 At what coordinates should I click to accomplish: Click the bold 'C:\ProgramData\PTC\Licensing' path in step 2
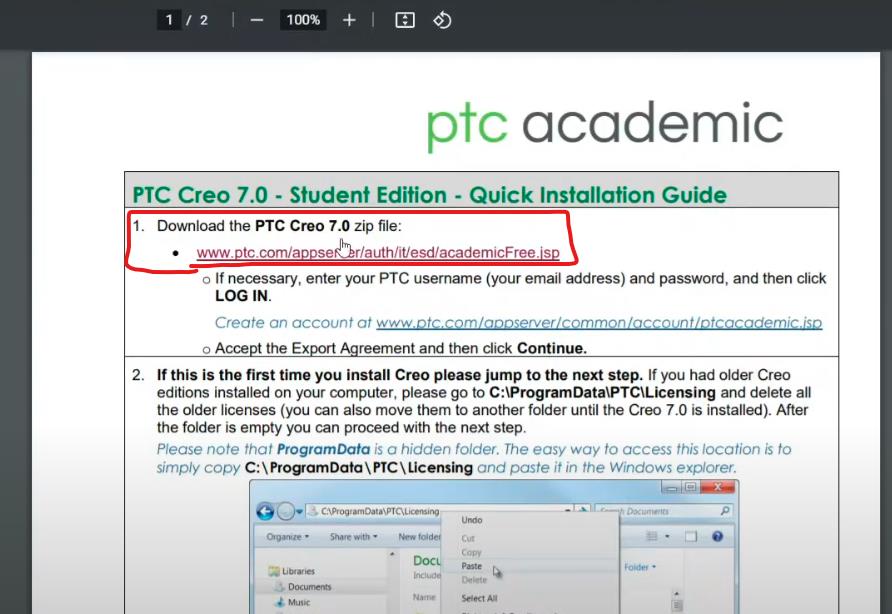(602, 393)
